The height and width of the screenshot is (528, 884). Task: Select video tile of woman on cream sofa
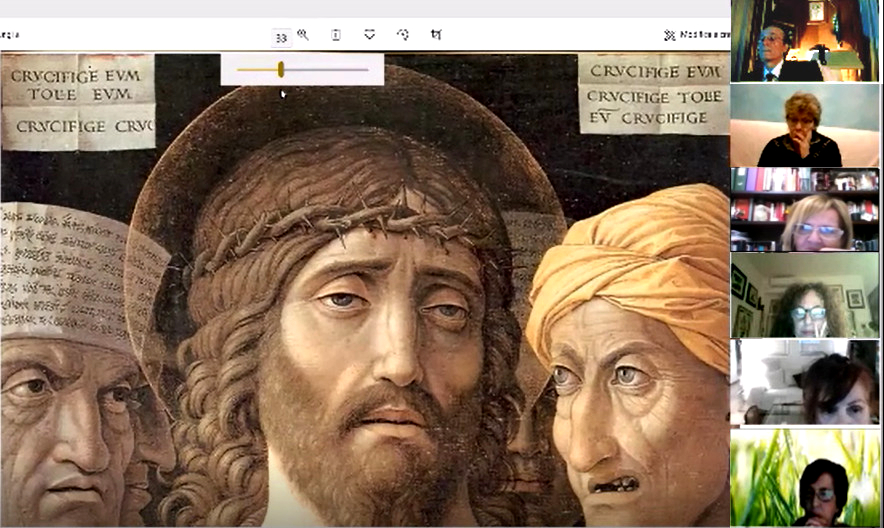805,126
